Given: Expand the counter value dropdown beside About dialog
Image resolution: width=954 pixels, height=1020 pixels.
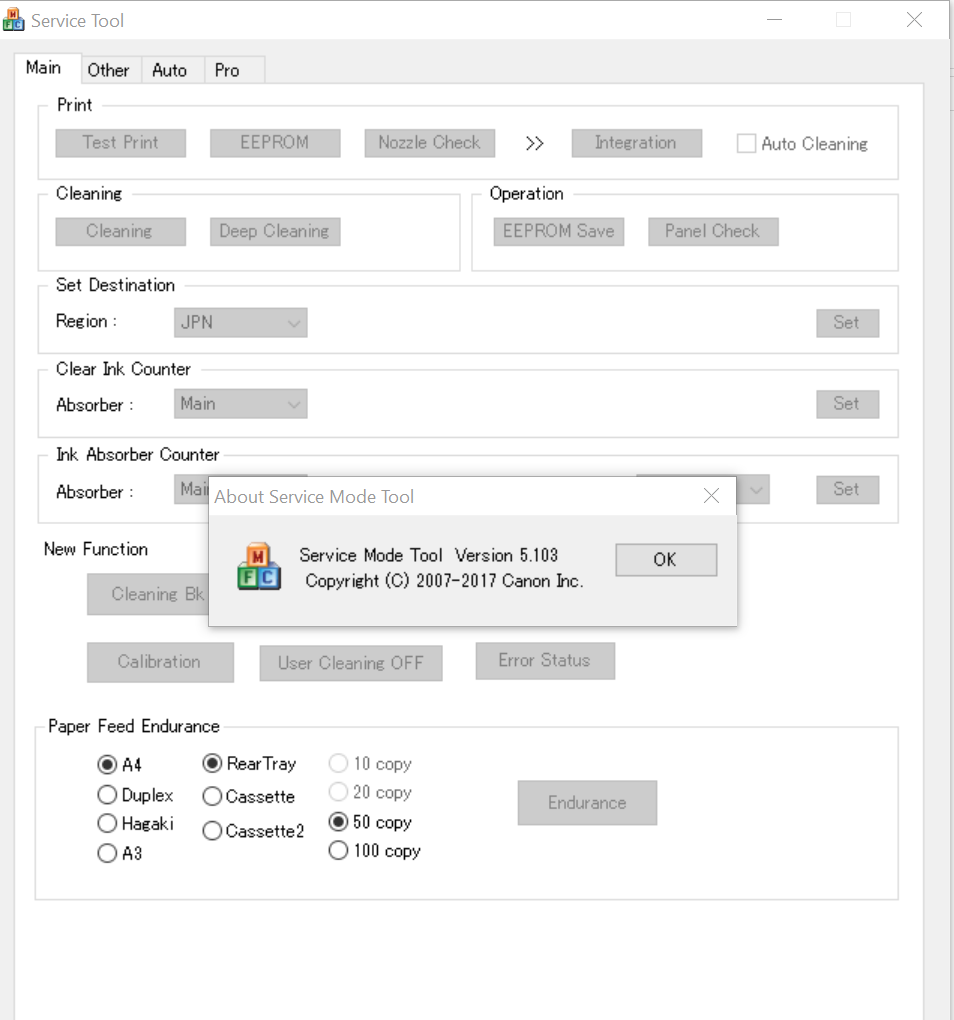Looking at the screenshot, I should [754, 489].
